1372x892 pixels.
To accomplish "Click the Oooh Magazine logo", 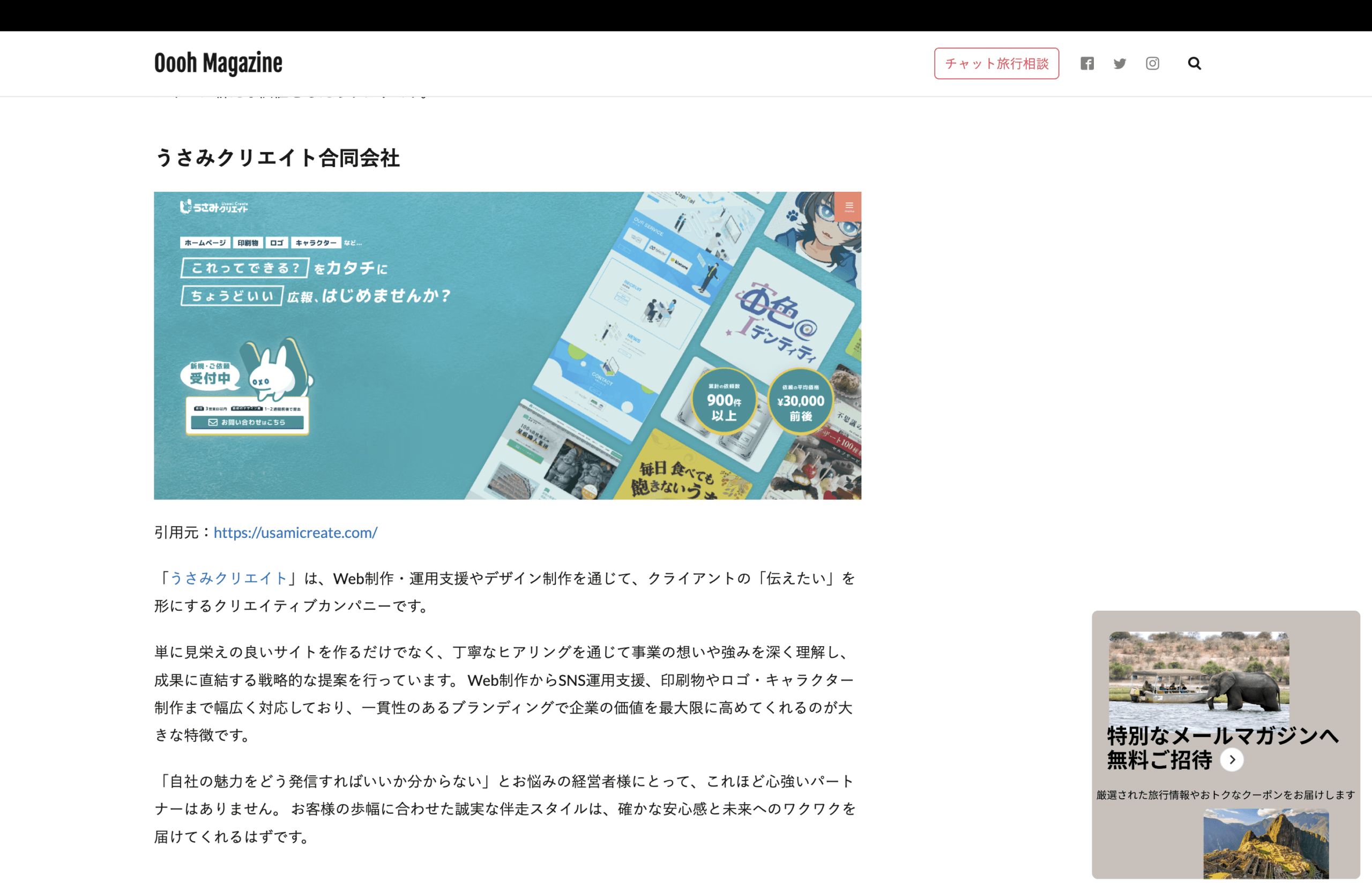I will click(218, 63).
